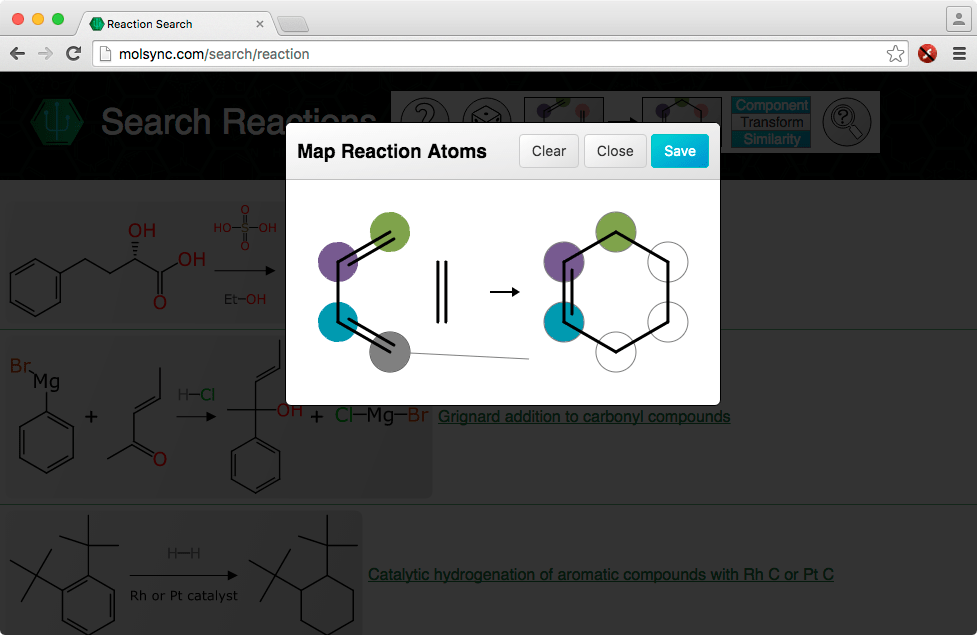Select the green atom on the product ring
Screen dimensions: 977x635
click(x=616, y=231)
